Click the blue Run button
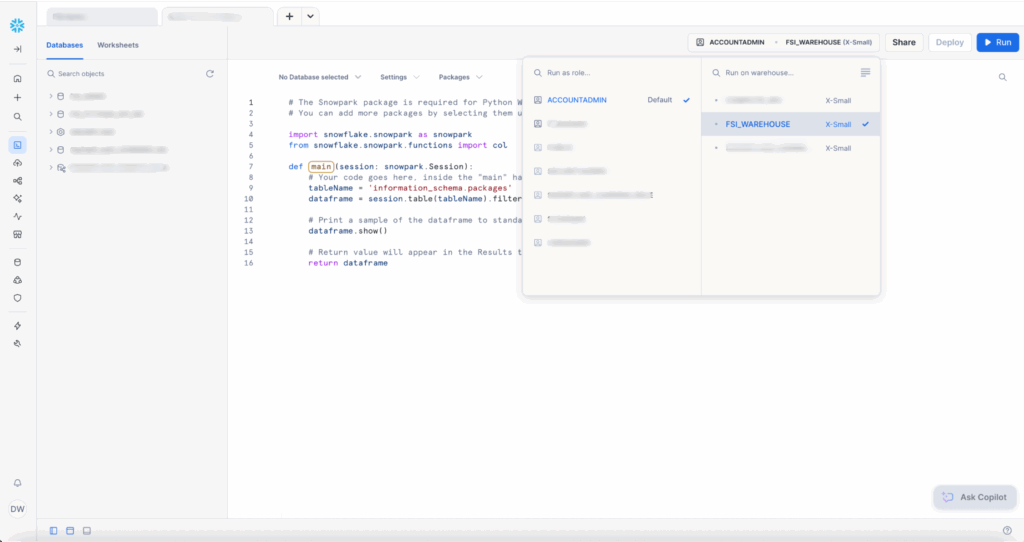 click(997, 42)
